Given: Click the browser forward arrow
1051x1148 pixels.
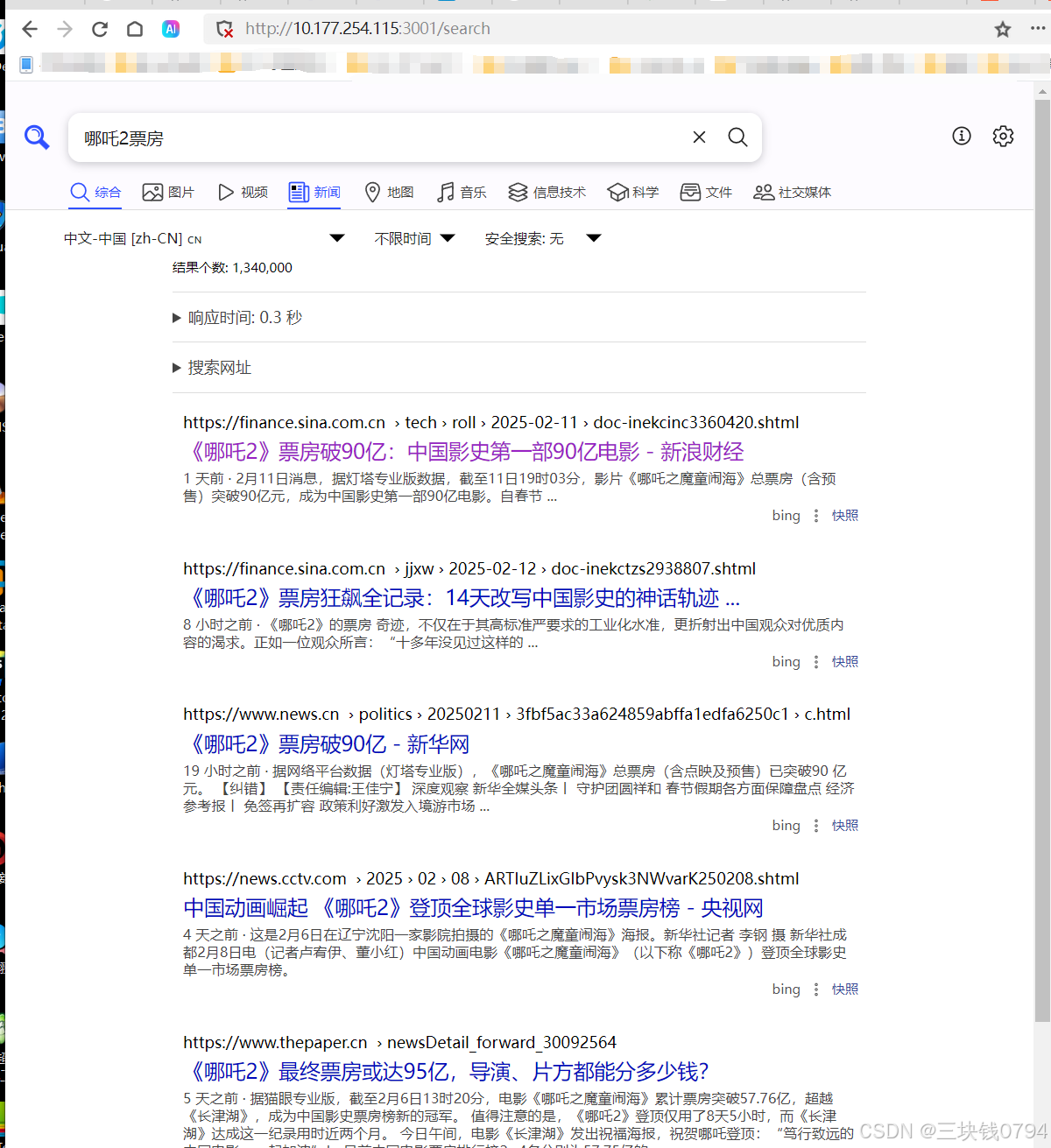Looking at the screenshot, I should tap(65, 29).
